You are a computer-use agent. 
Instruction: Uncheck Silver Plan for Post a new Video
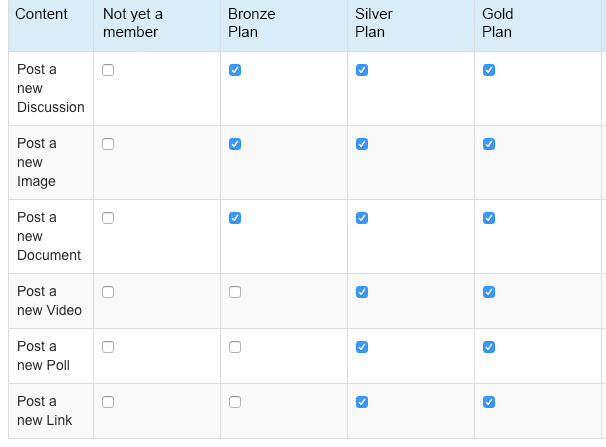pyautogui.click(x=362, y=292)
